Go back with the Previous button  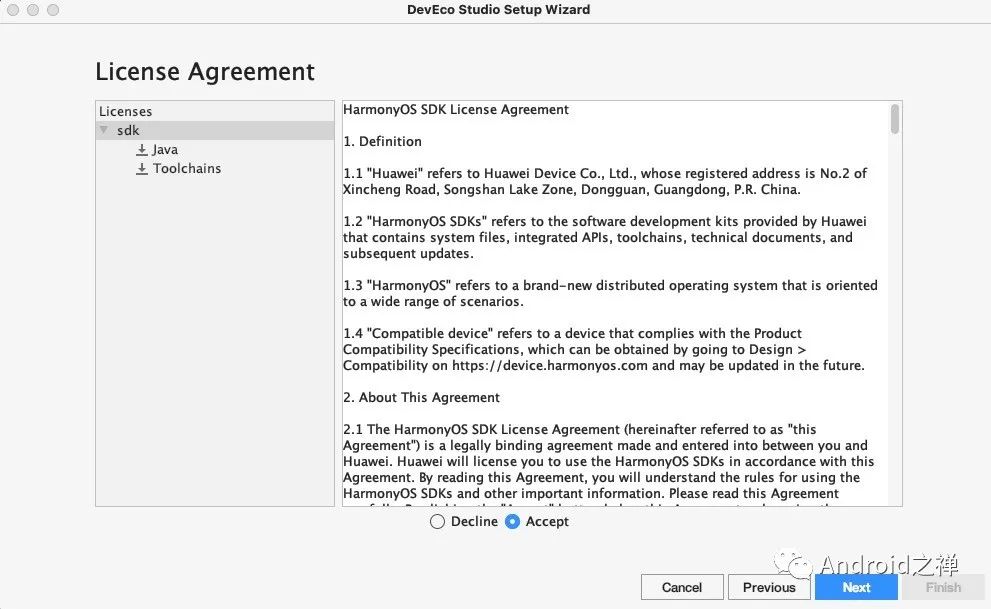[x=769, y=587]
